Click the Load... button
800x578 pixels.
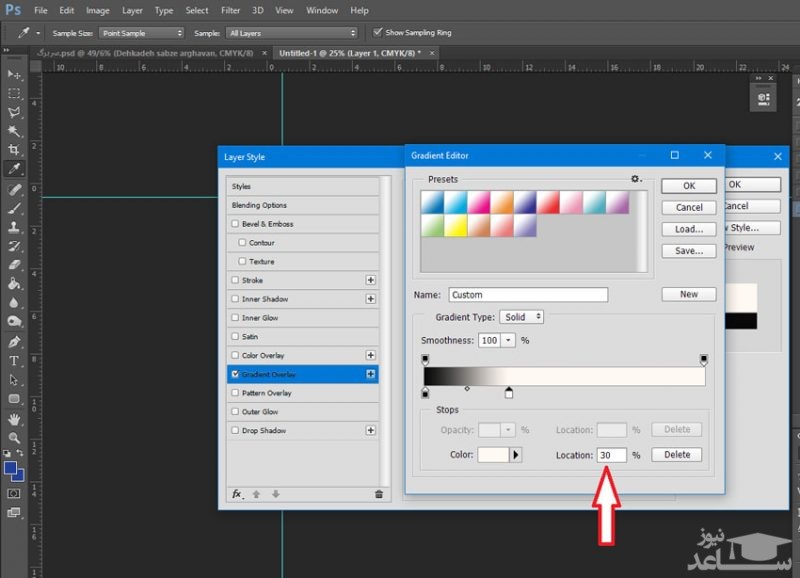point(688,229)
